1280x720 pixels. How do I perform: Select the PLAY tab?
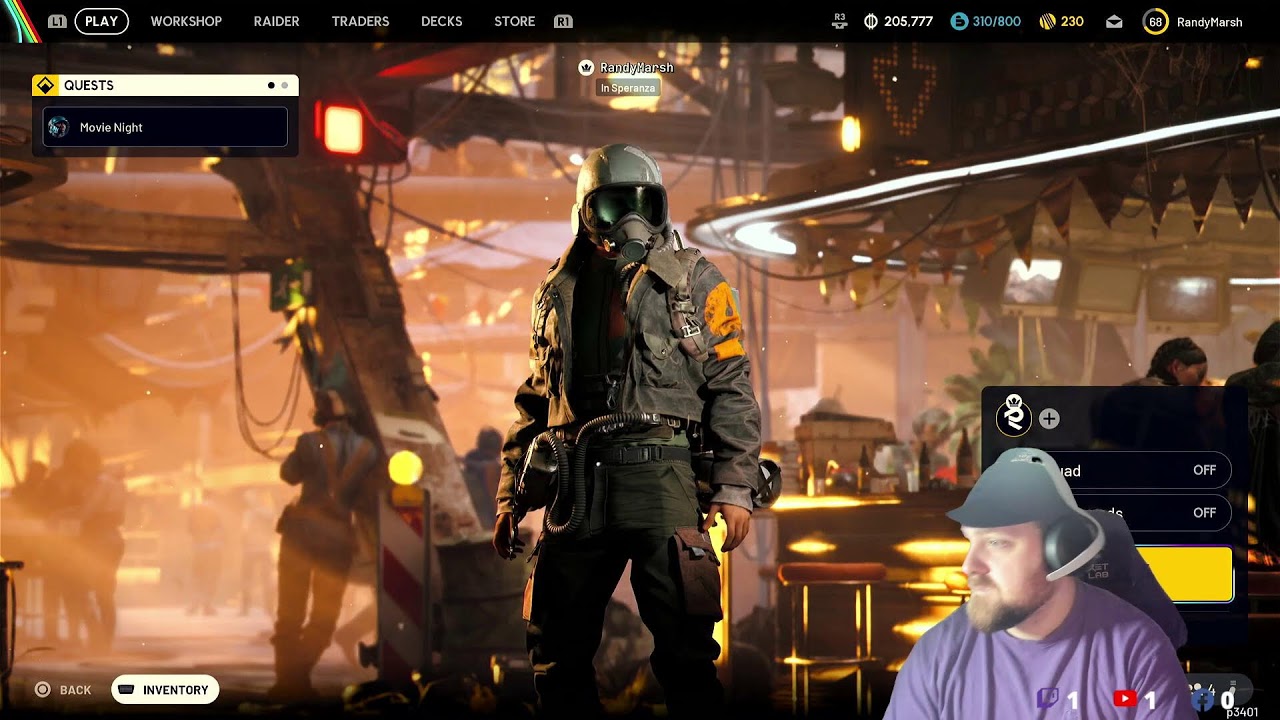tap(102, 21)
